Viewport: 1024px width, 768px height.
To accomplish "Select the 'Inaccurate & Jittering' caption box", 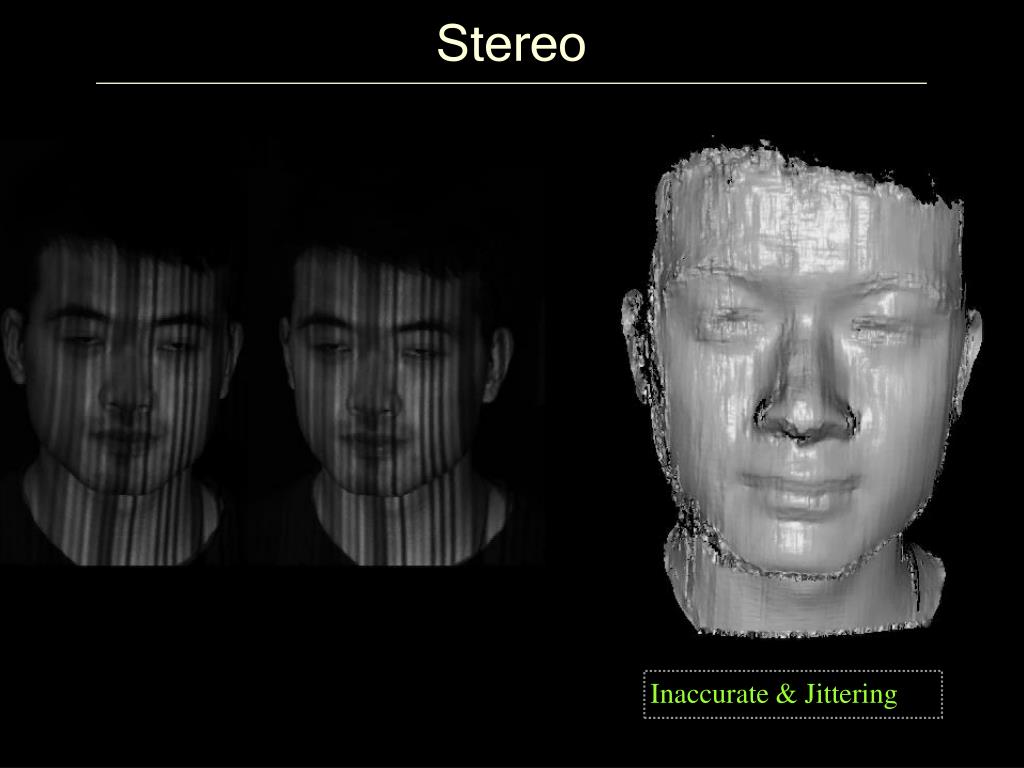I will (x=793, y=694).
